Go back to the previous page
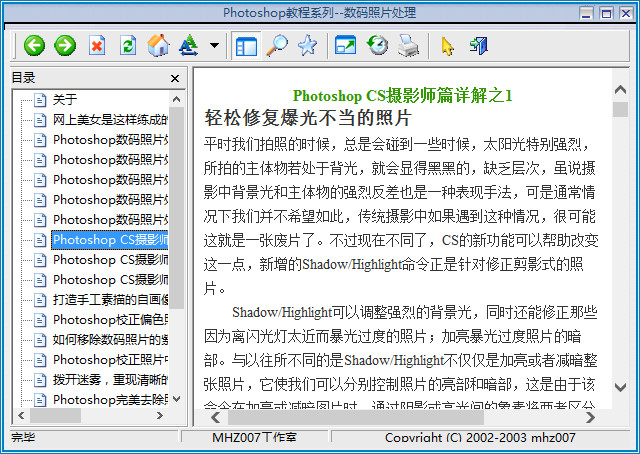 (x=35, y=45)
